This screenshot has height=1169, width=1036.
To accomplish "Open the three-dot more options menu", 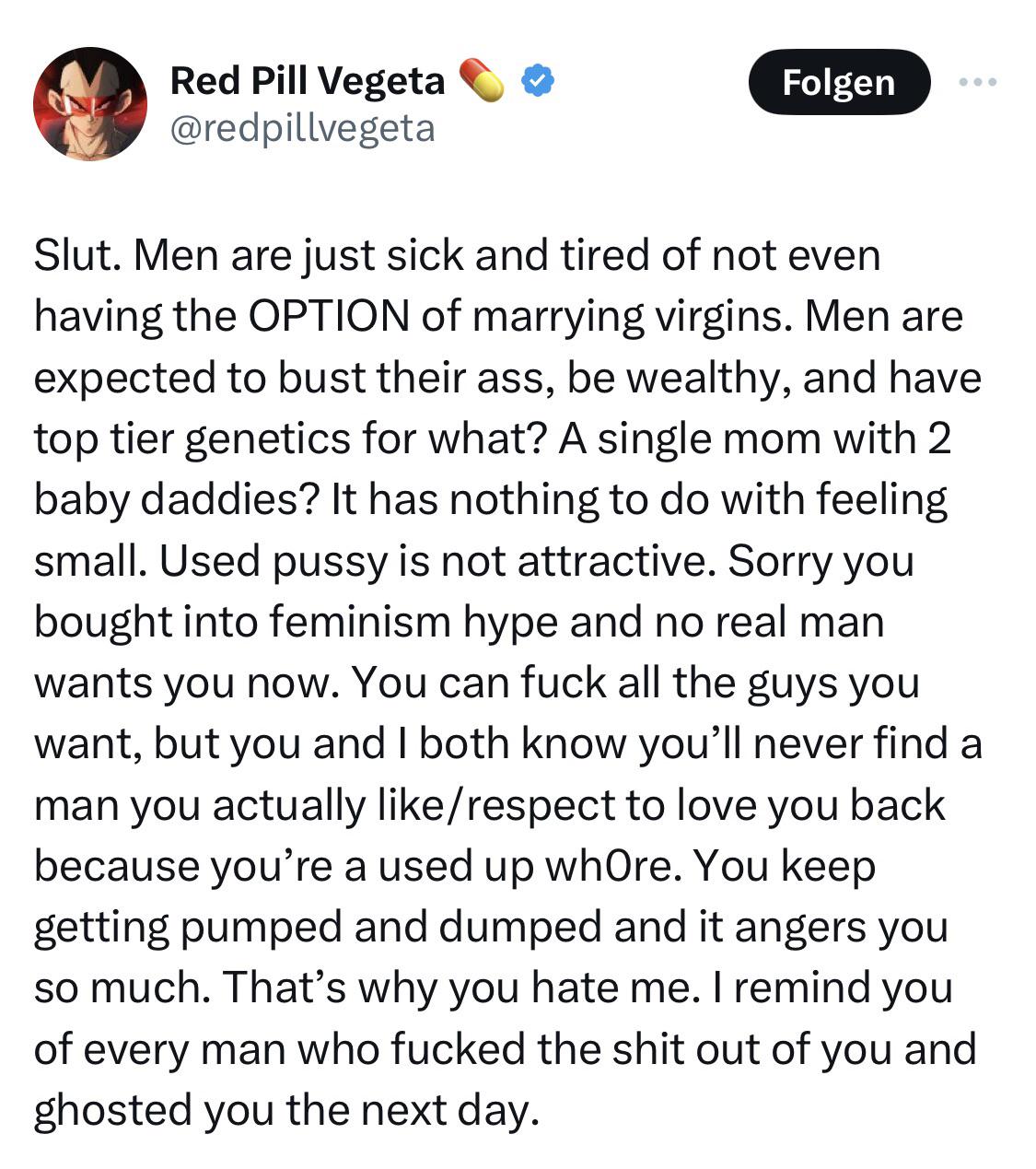I will click(x=977, y=83).
